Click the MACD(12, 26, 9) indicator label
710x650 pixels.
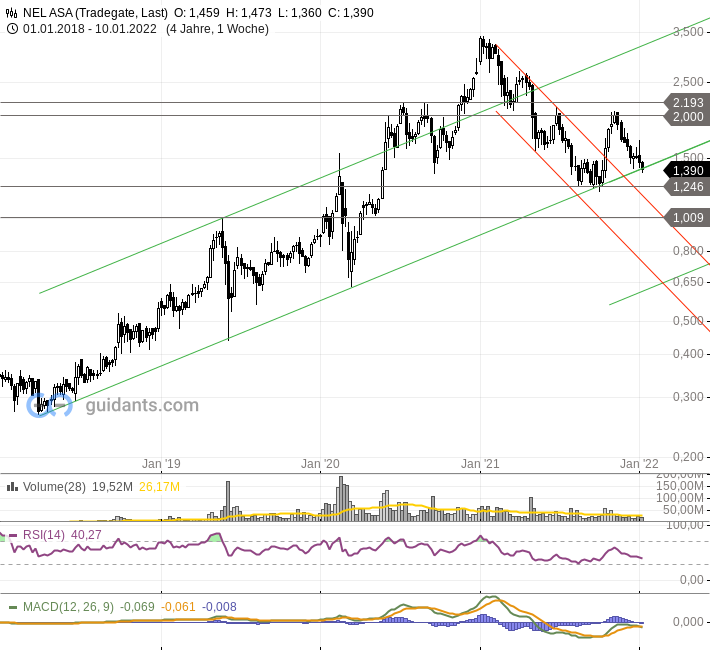pyautogui.click(x=68, y=607)
